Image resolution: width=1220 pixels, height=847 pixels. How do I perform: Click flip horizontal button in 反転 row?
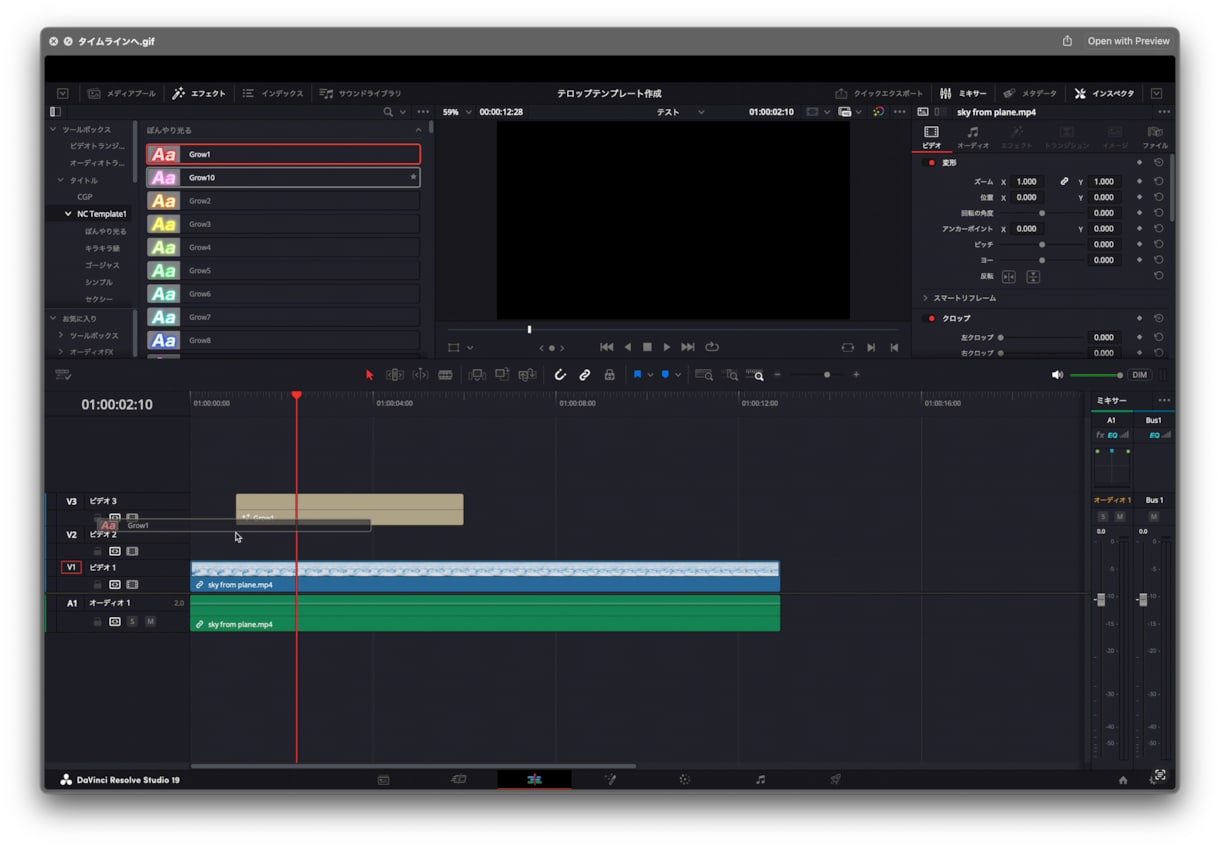click(1009, 276)
